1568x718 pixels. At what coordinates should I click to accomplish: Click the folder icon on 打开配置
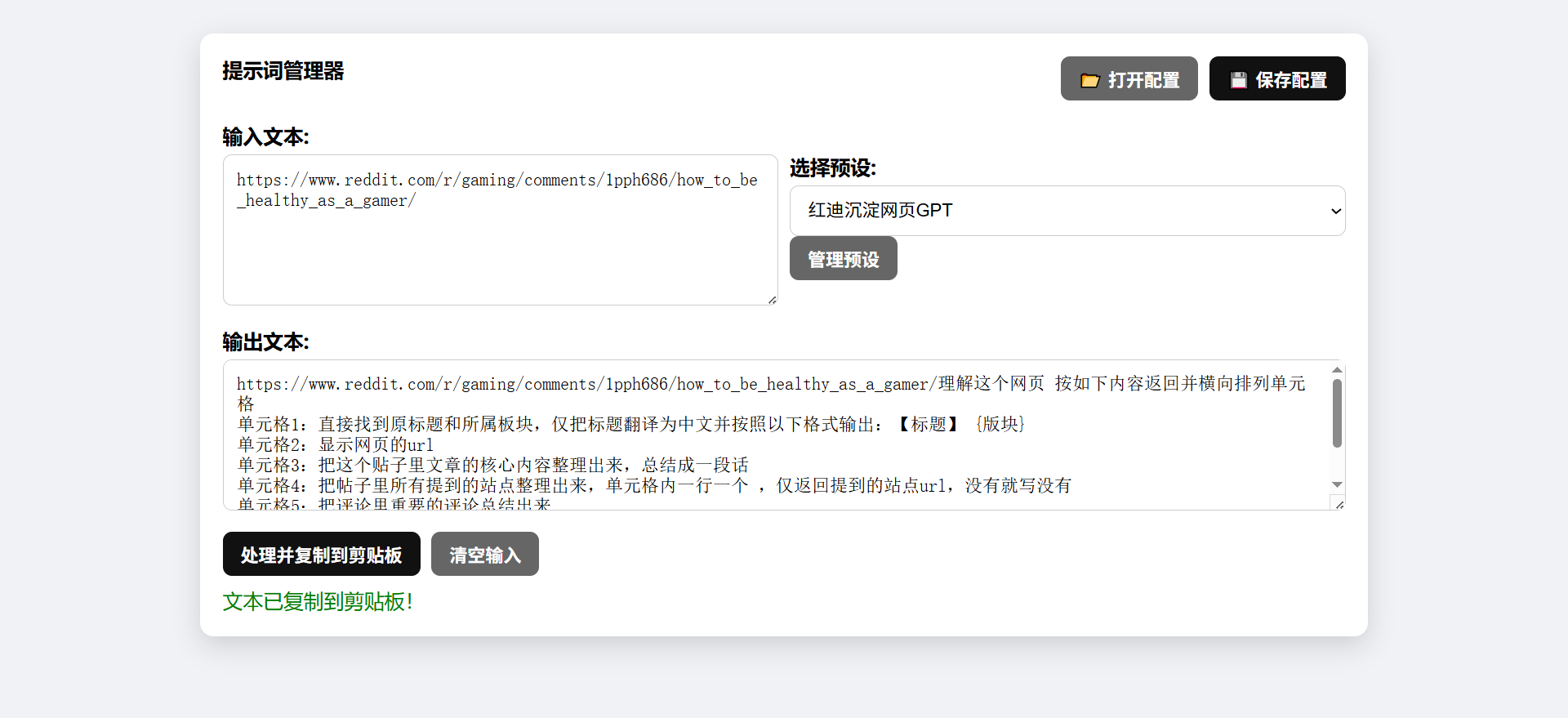pos(1089,80)
